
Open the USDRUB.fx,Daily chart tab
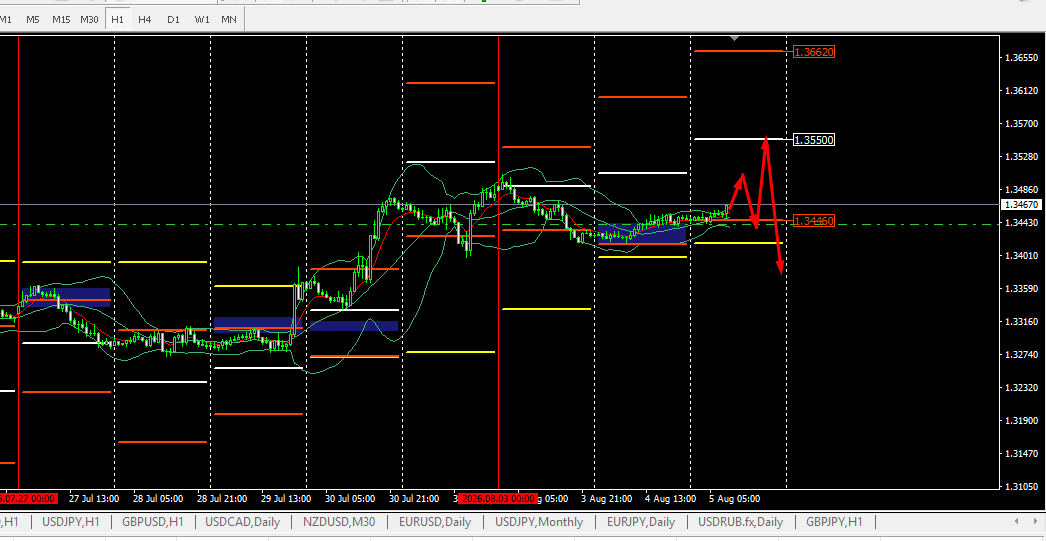point(740,522)
